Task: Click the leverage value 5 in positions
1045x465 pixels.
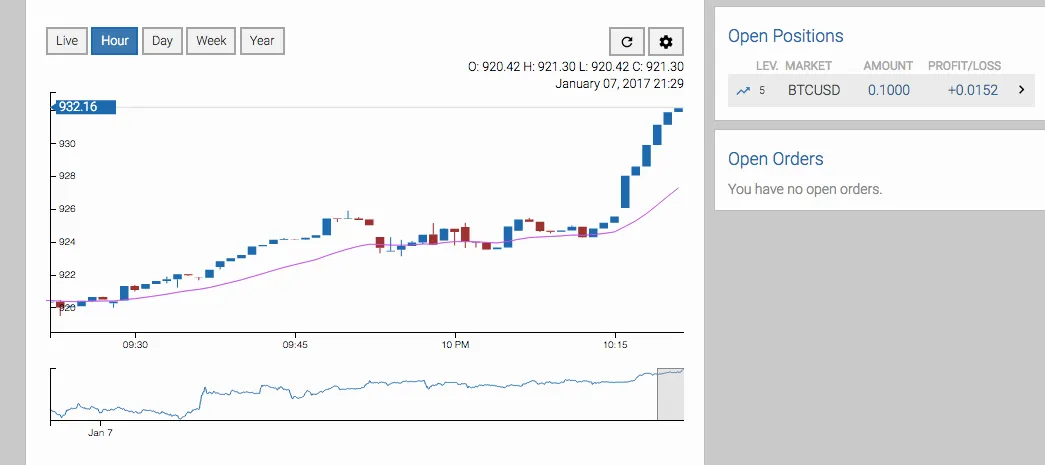Action: tap(762, 91)
